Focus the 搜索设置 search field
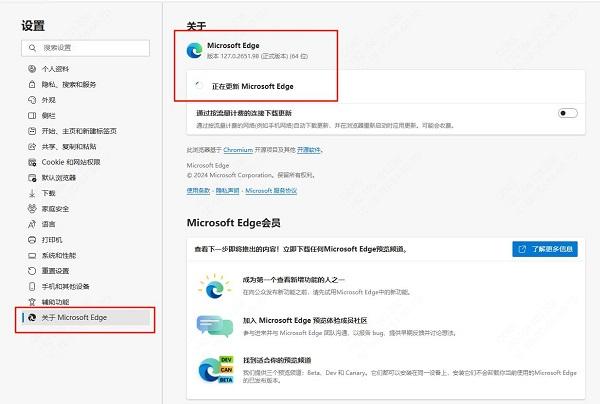Screen dimensions: 600x404 point(85,48)
